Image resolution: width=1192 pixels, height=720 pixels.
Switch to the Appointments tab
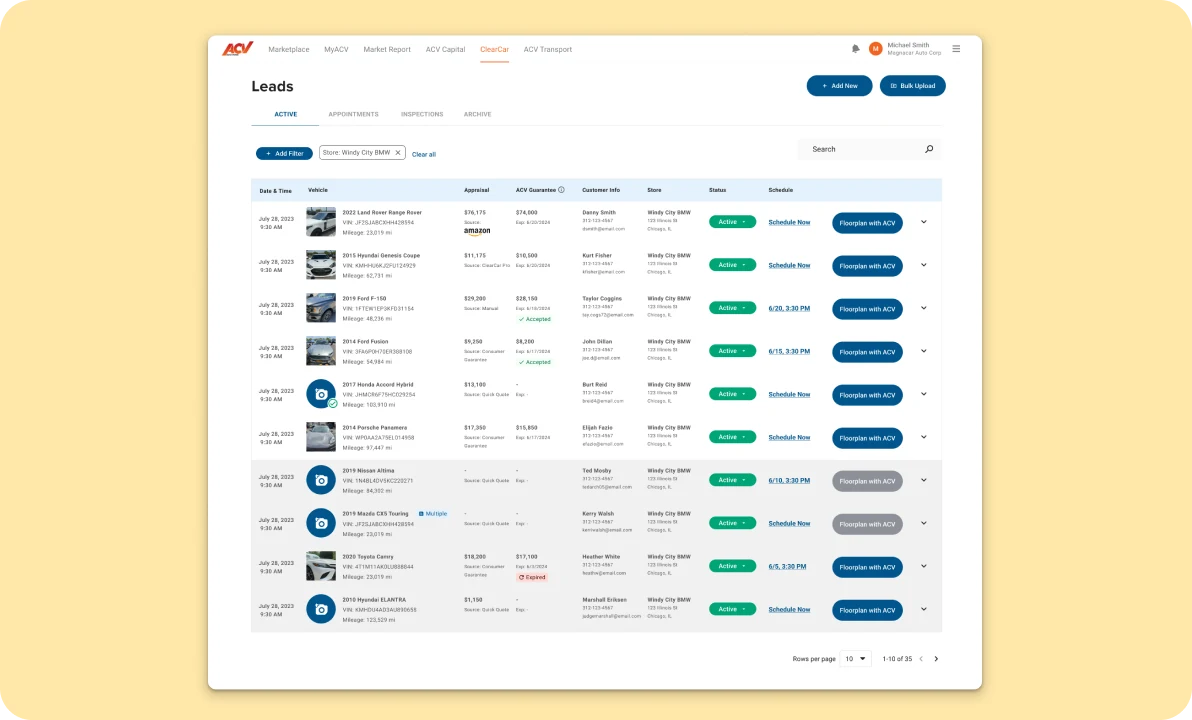click(353, 114)
